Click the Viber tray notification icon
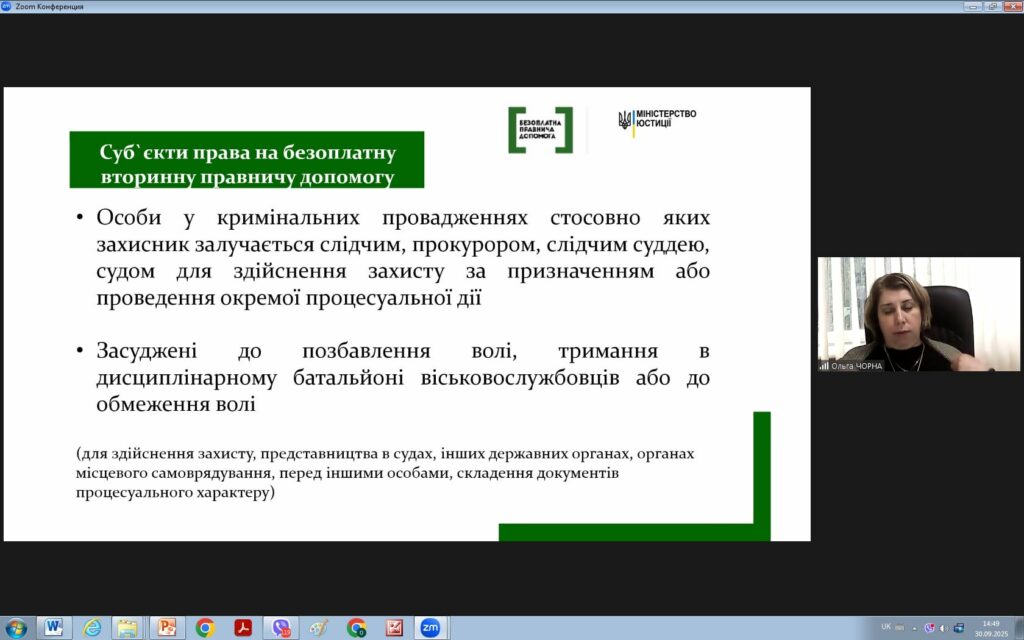The image size is (1024, 640). 929,627
